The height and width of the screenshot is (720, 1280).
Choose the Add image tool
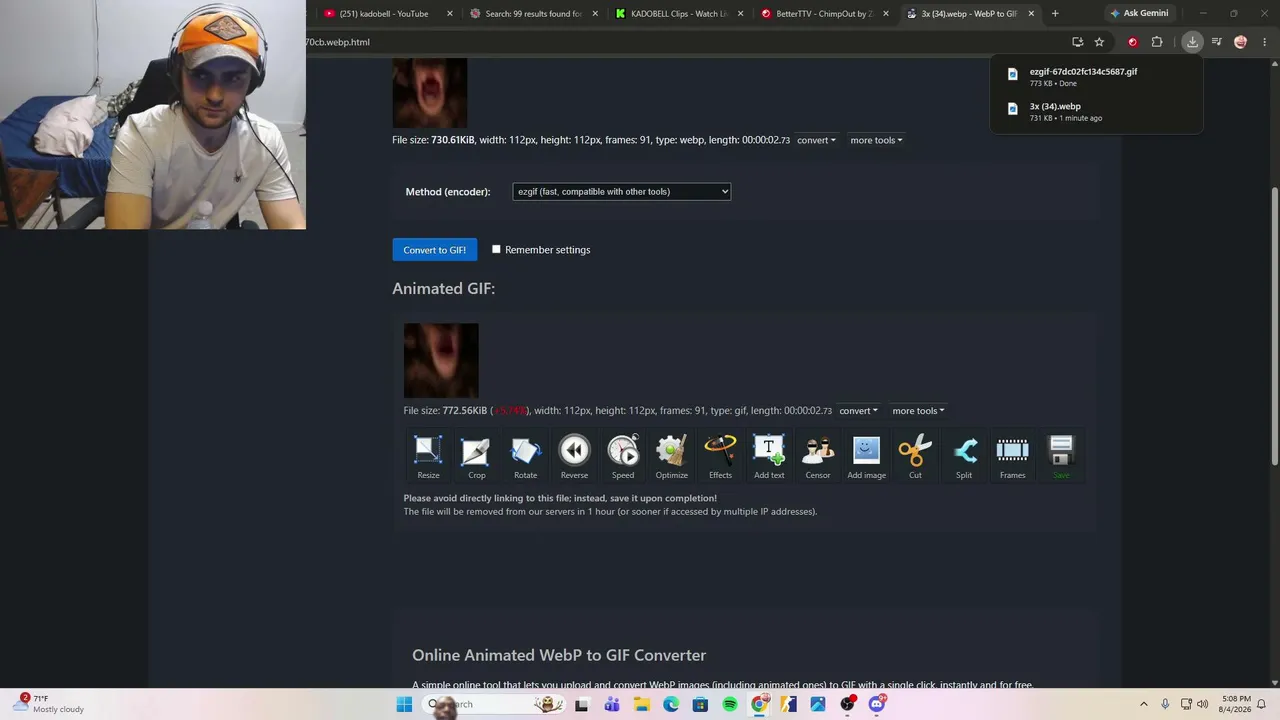click(866, 458)
